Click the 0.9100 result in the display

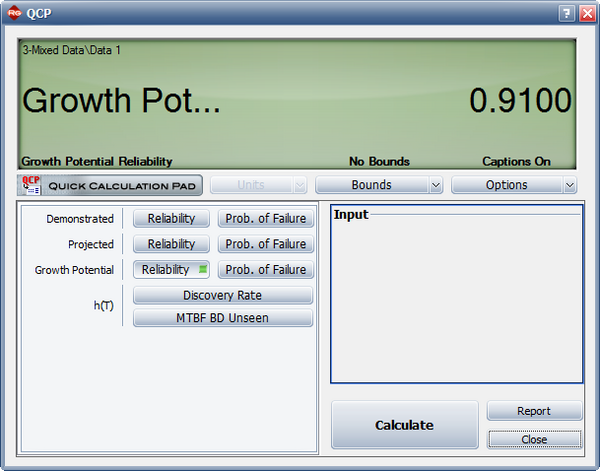(x=521, y=101)
